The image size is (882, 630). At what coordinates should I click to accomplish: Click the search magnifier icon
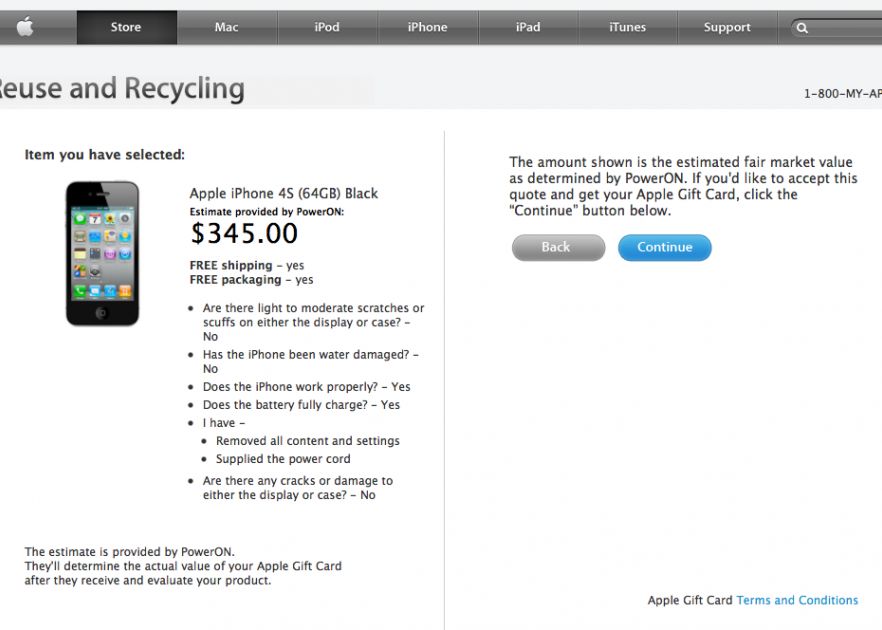(801, 28)
